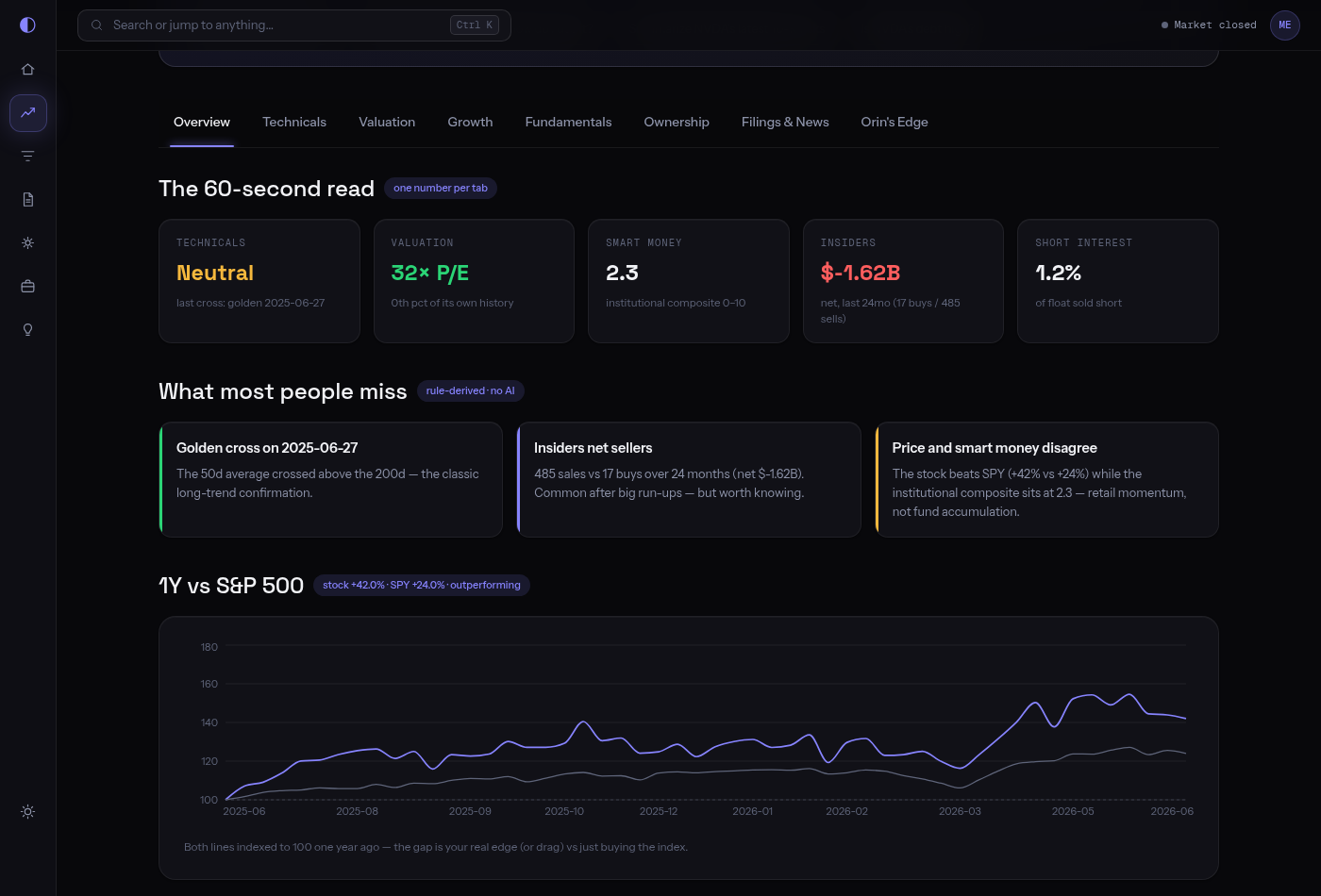Open the Ownership tab
The height and width of the screenshot is (896, 1321).
pos(677,122)
